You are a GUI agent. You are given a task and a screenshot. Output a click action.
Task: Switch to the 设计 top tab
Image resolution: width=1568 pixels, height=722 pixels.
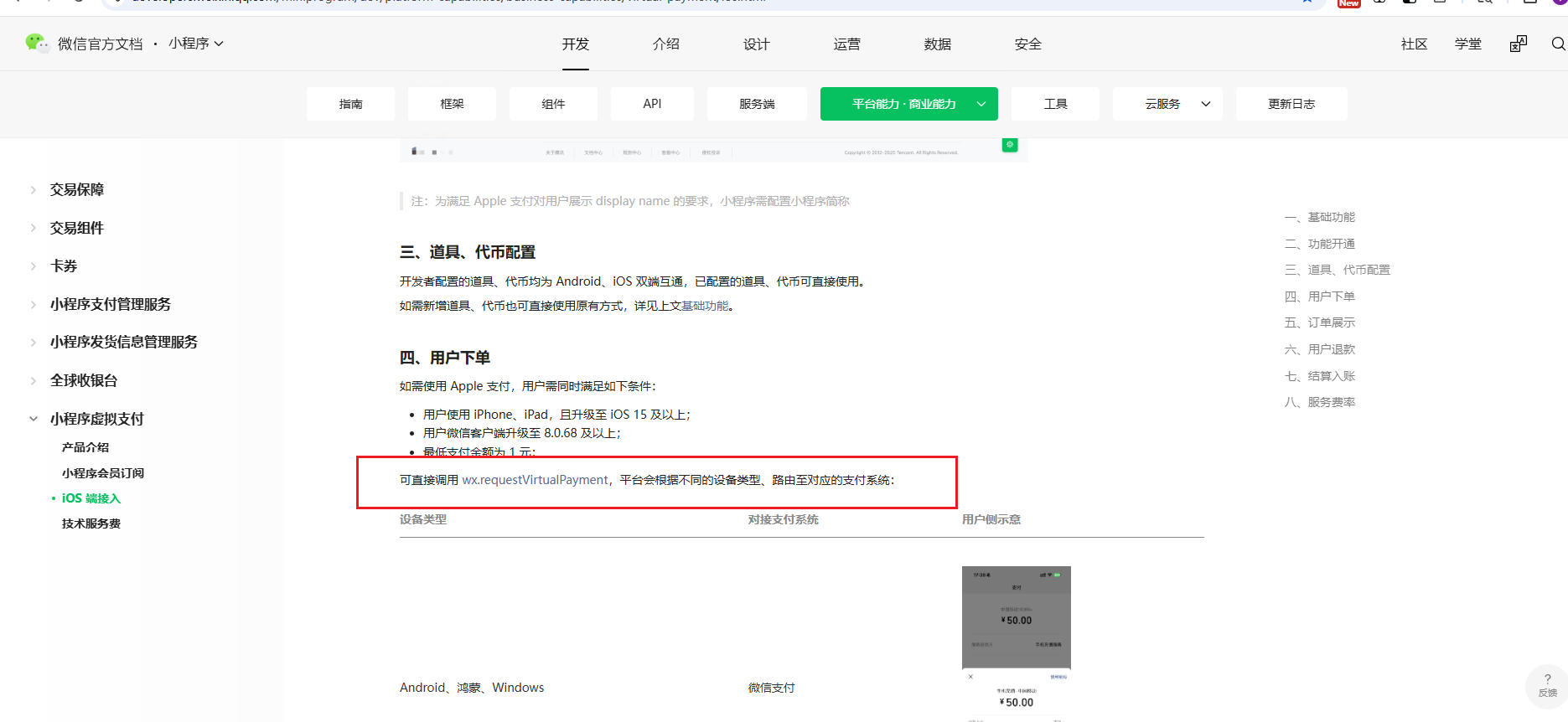point(757,44)
